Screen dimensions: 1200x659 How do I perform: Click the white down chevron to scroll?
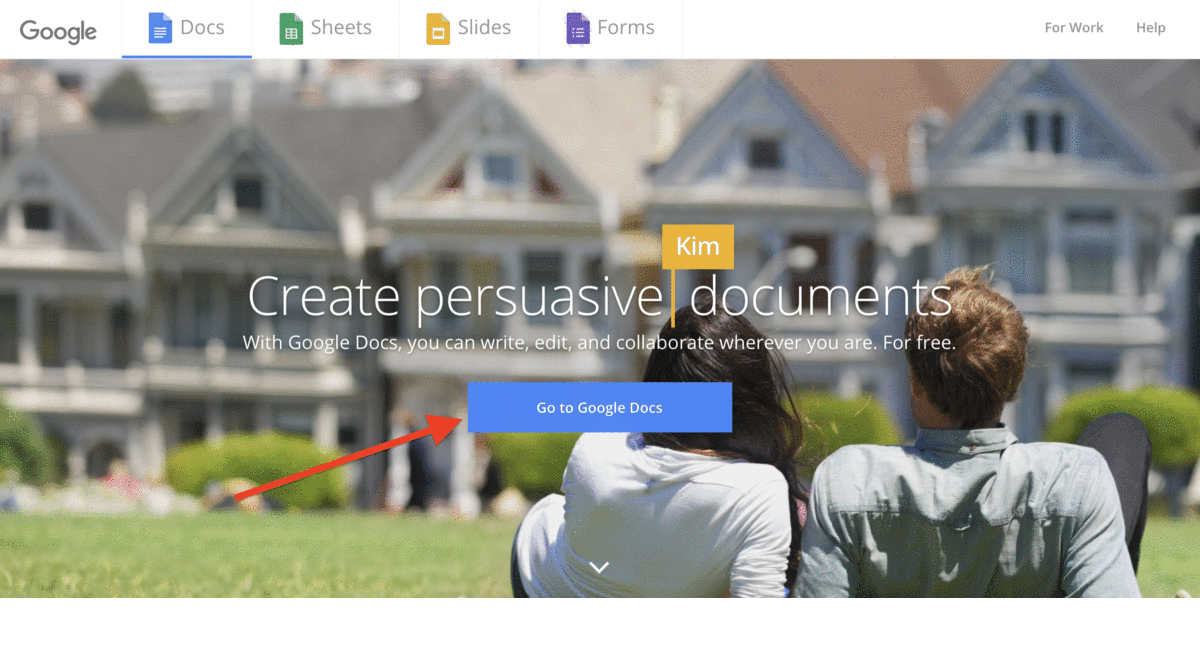pyautogui.click(x=599, y=567)
